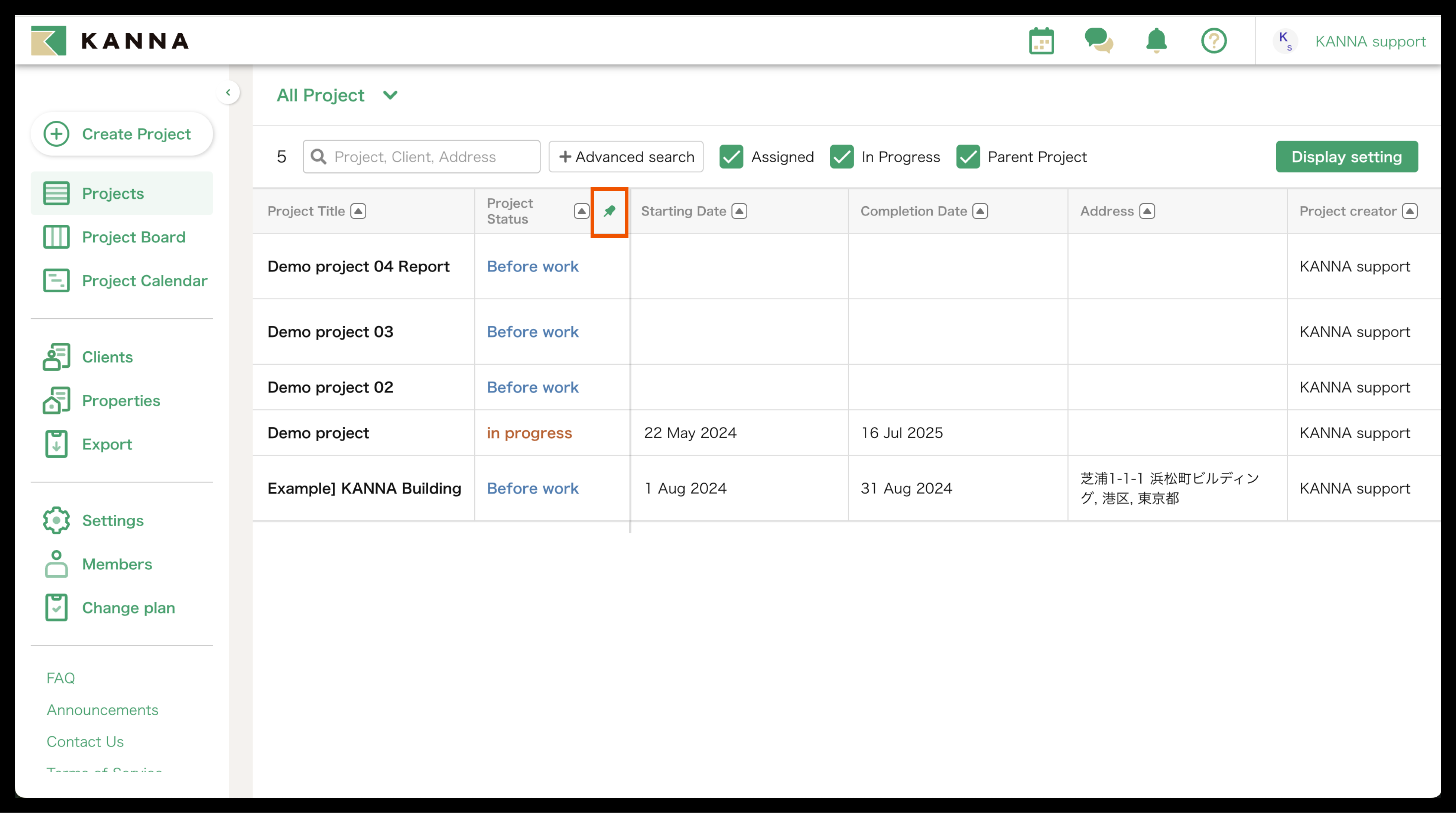
Task: Click the notifications bell icon
Action: [1156, 41]
